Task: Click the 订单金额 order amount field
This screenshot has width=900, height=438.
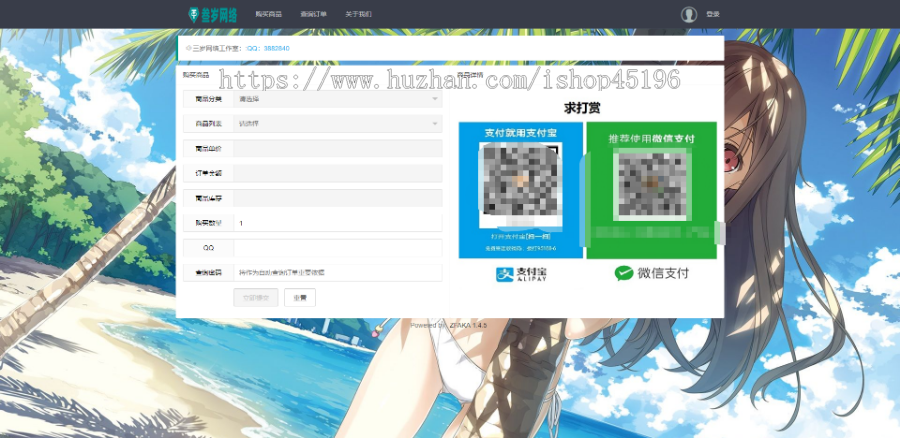Action: pos(338,173)
